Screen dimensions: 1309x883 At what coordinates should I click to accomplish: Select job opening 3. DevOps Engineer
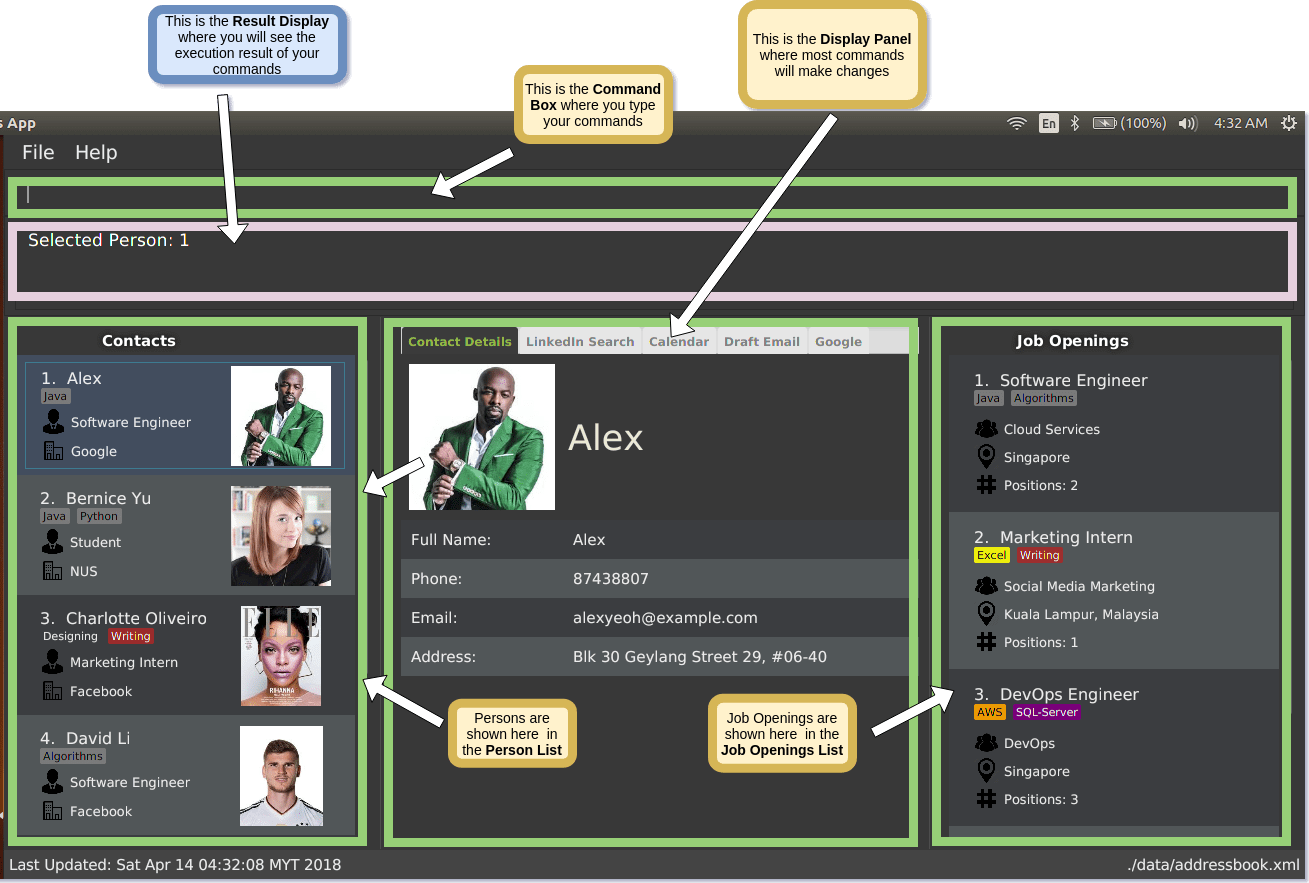(x=1114, y=747)
